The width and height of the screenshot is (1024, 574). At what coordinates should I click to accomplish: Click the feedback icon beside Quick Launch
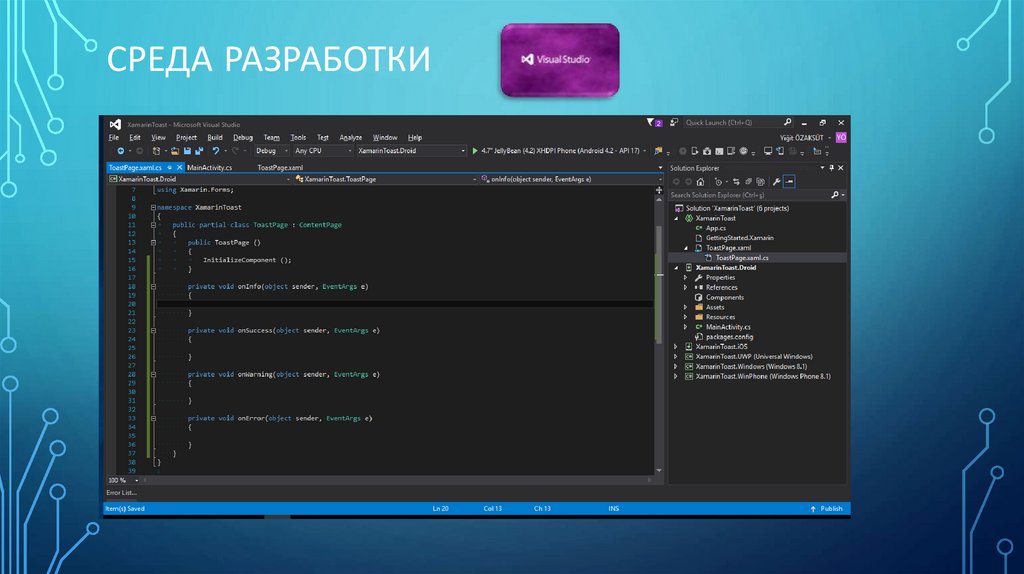point(674,122)
